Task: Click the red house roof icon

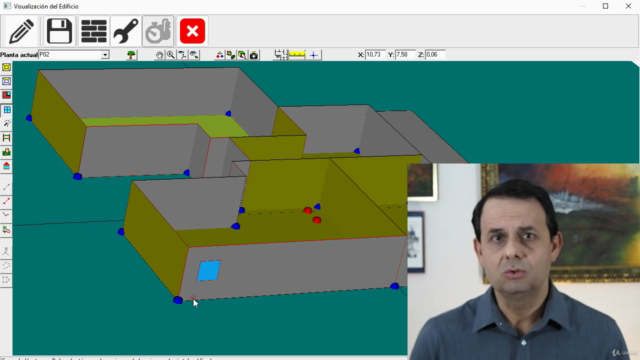Action: coord(7,166)
